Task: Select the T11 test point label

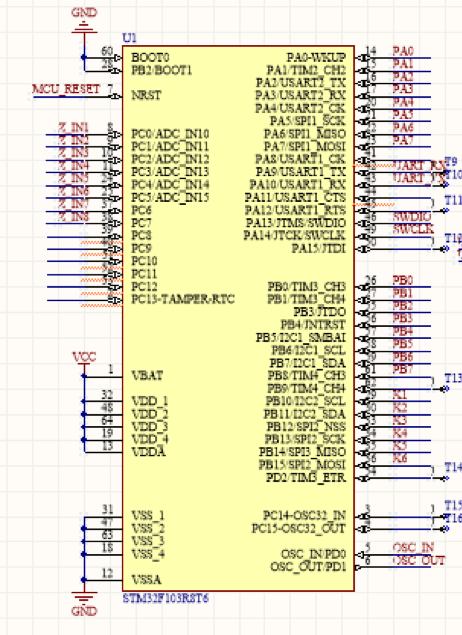Action: pos(453,200)
